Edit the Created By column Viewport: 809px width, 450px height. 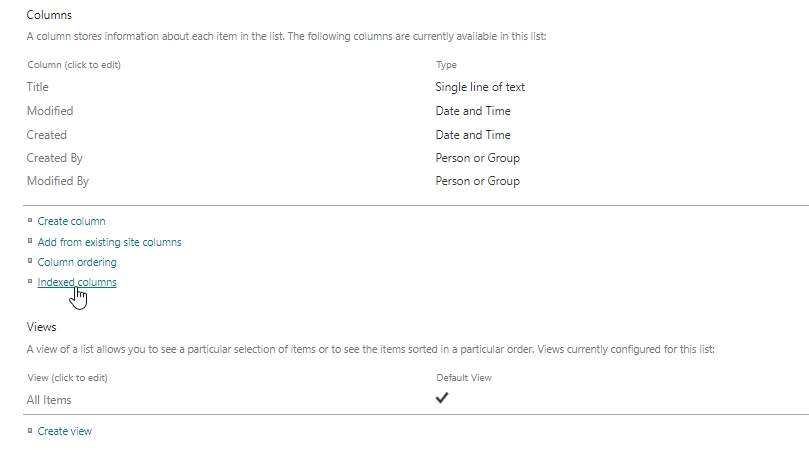tap(55, 158)
